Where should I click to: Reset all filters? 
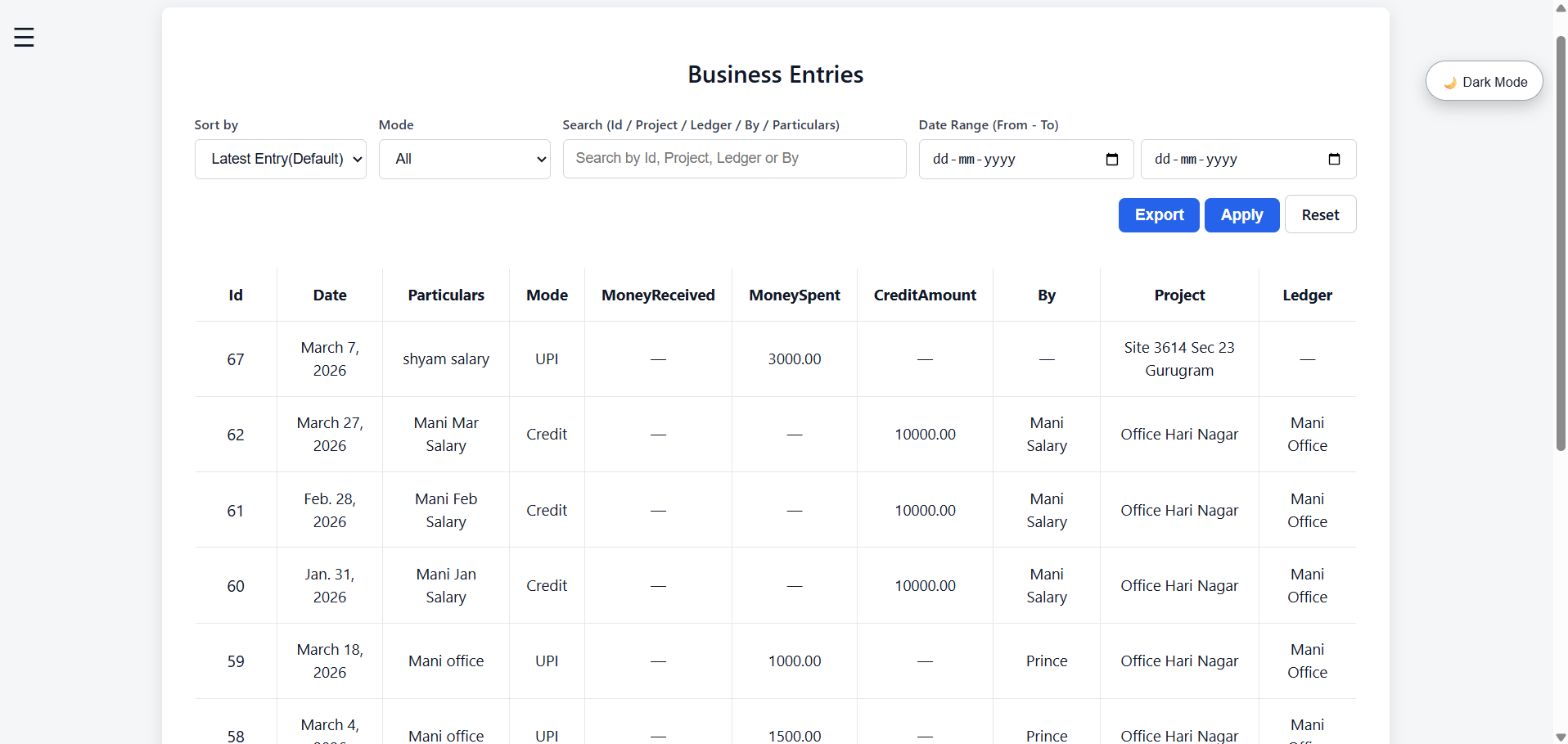coord(1319,215)
